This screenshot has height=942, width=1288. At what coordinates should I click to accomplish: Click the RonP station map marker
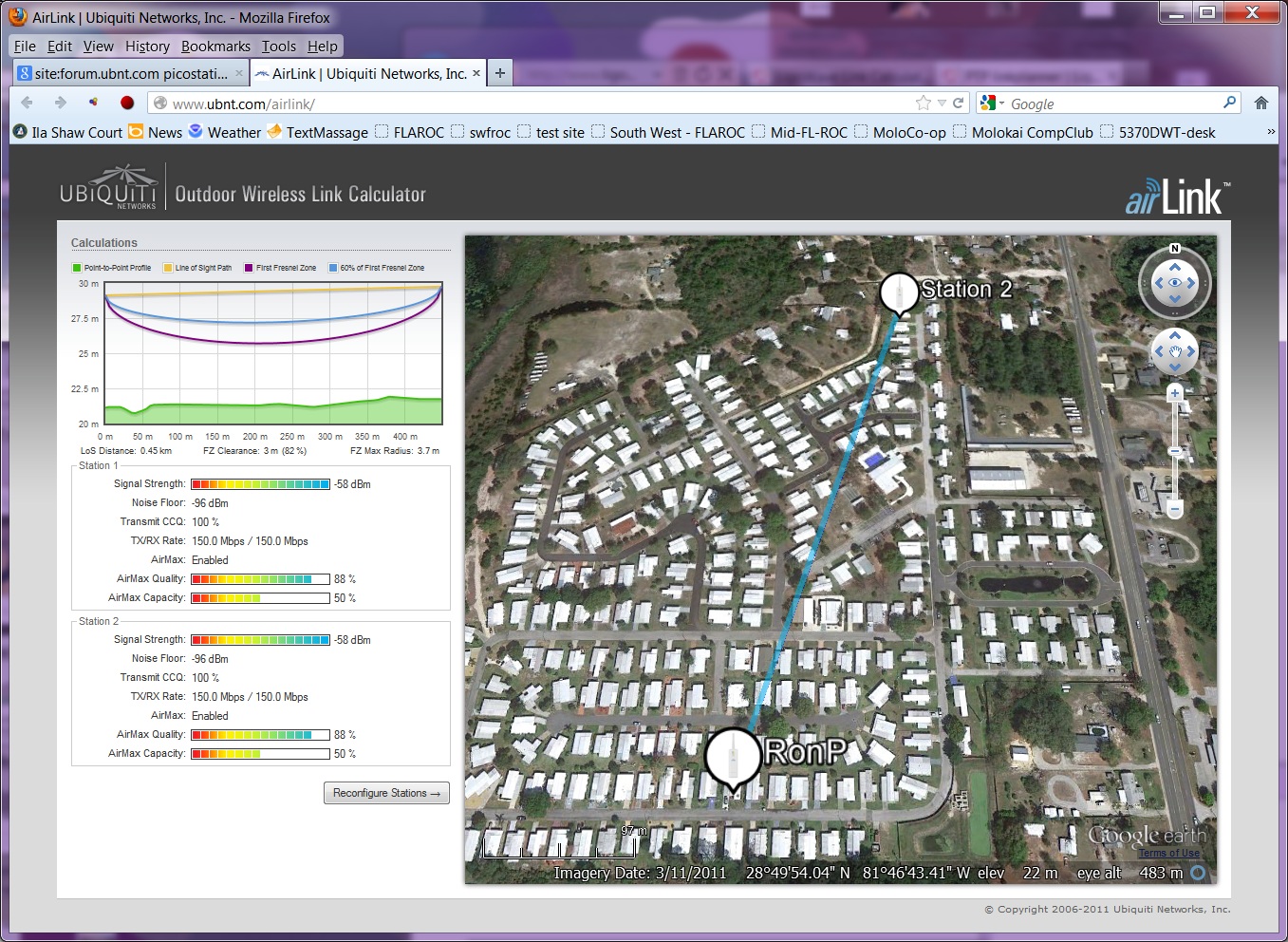click(x=734, y=757)
